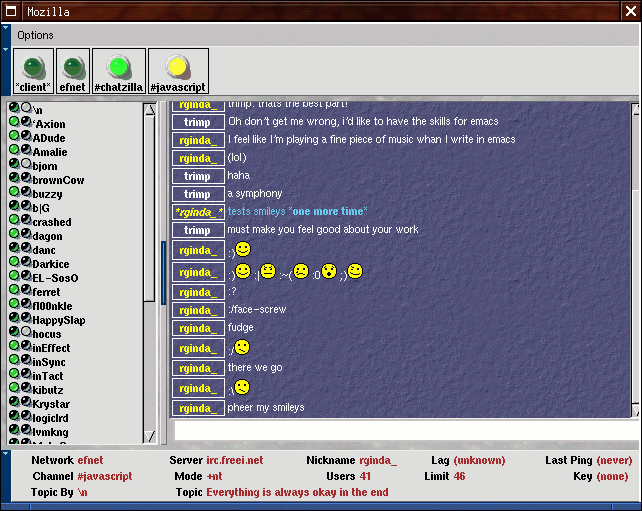Click the user list scrollbar down arrow
The image size is (642, 511).
pyautogui.click(x=150, y=436)
